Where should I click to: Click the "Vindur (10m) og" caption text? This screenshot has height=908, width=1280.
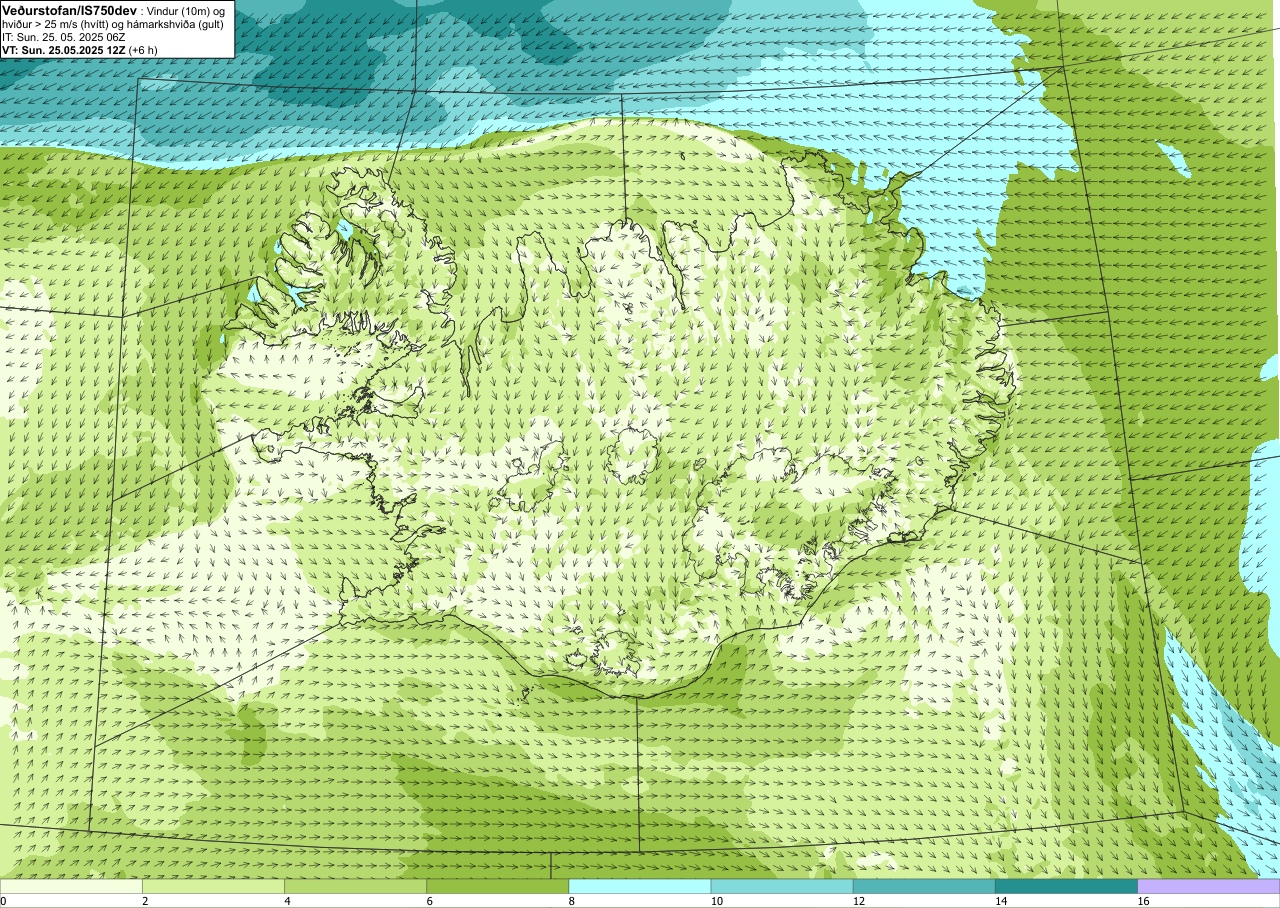coord(188,10)
